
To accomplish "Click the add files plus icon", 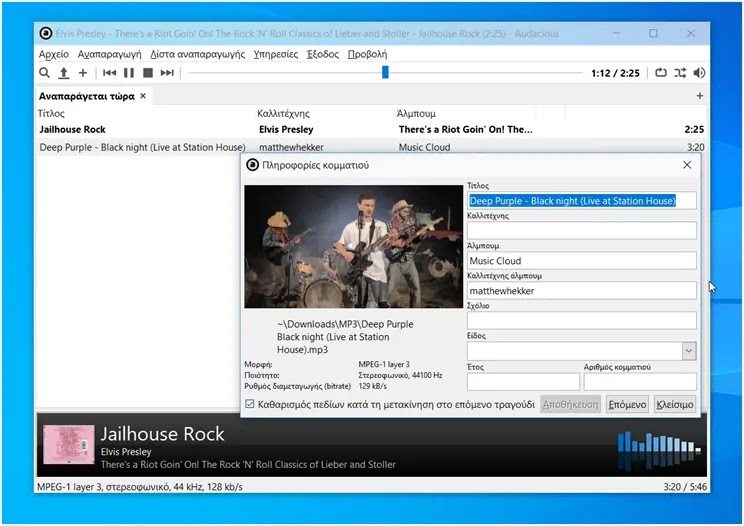I will 83,73.
